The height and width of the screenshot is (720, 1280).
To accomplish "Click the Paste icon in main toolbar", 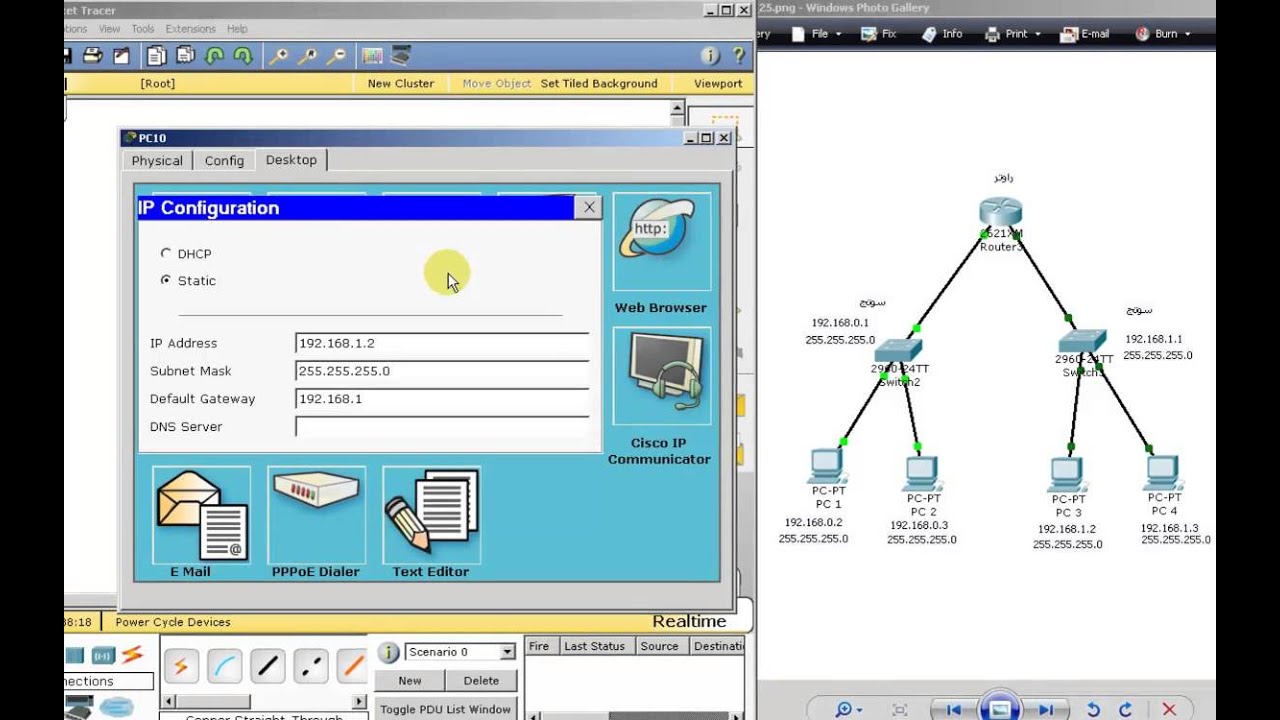I will point(185,56).
